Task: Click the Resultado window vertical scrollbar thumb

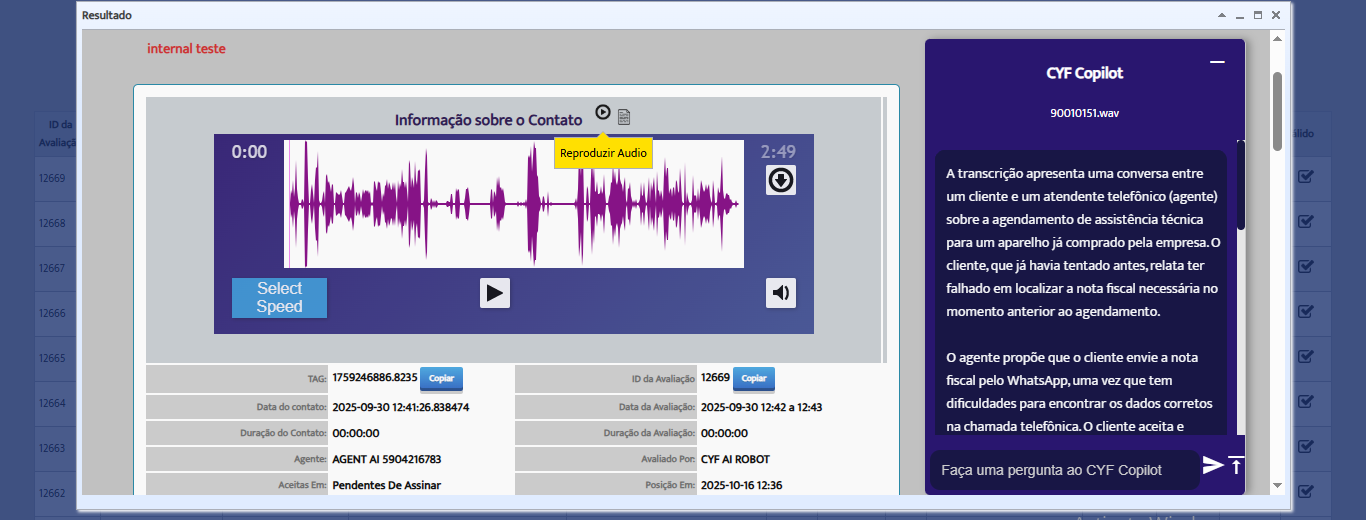Action: [1277, 110]
